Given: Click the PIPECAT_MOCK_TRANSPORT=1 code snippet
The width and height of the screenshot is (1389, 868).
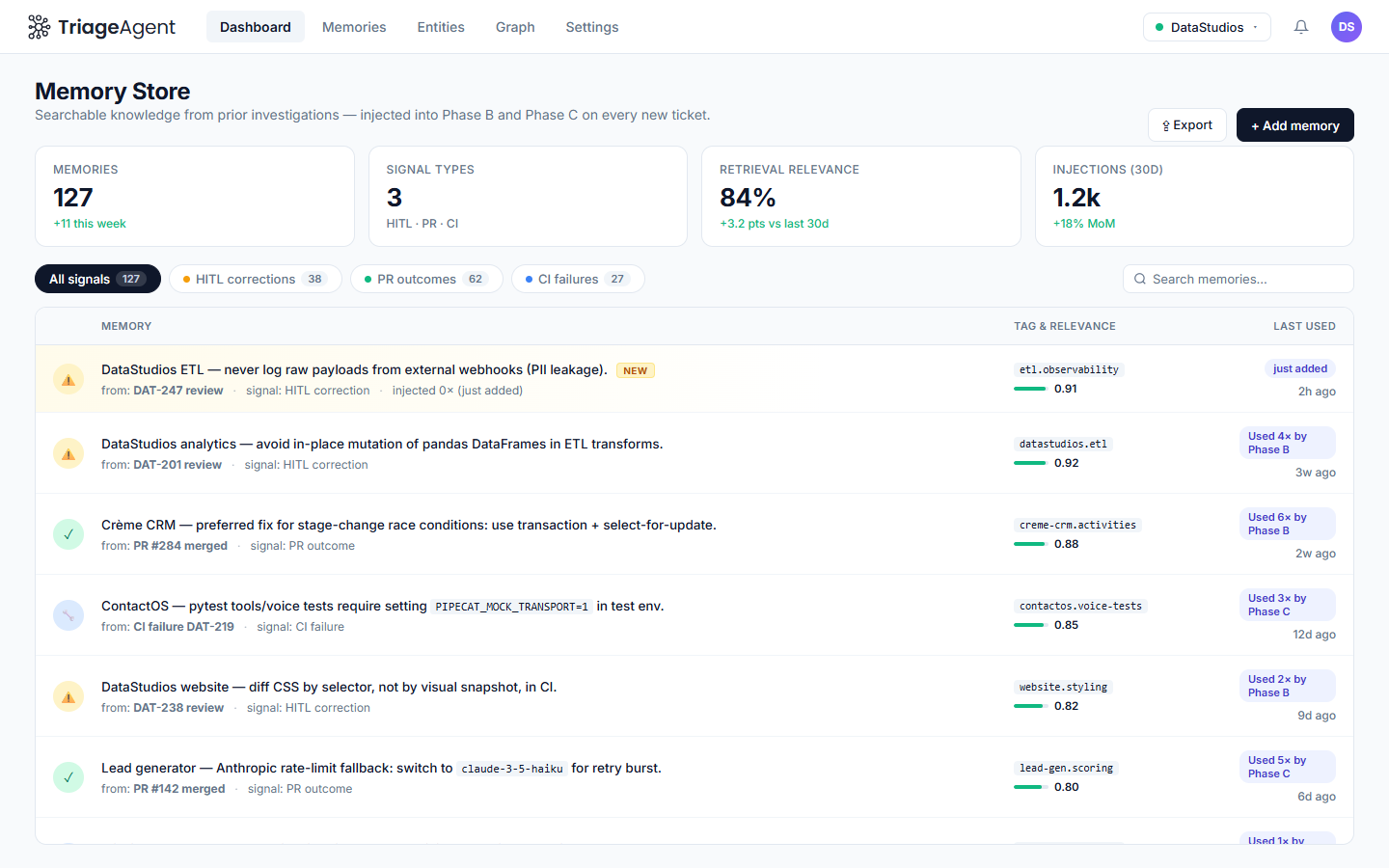Looking at the screenshot, I should coord(511,607).
